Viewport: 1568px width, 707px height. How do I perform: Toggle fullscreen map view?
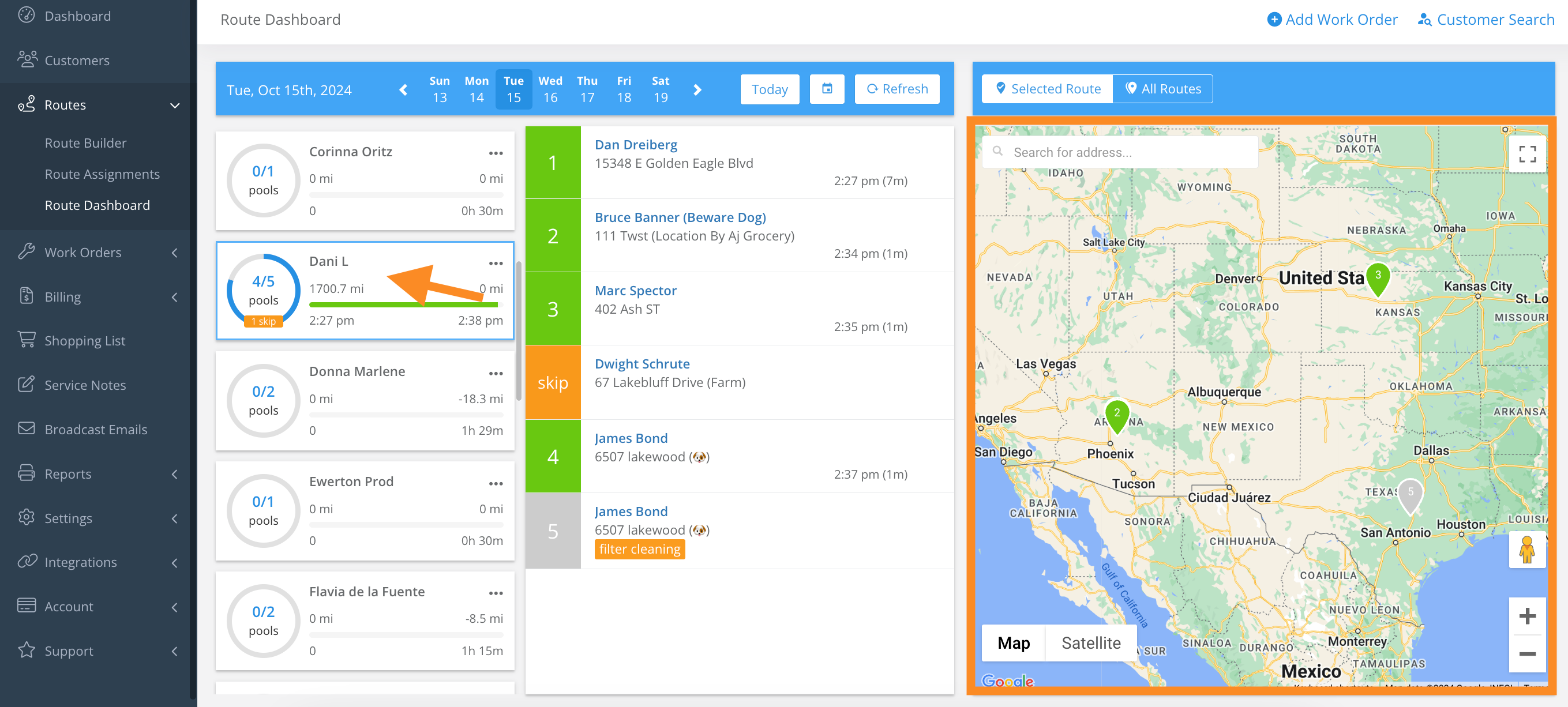click(1526, 154)
